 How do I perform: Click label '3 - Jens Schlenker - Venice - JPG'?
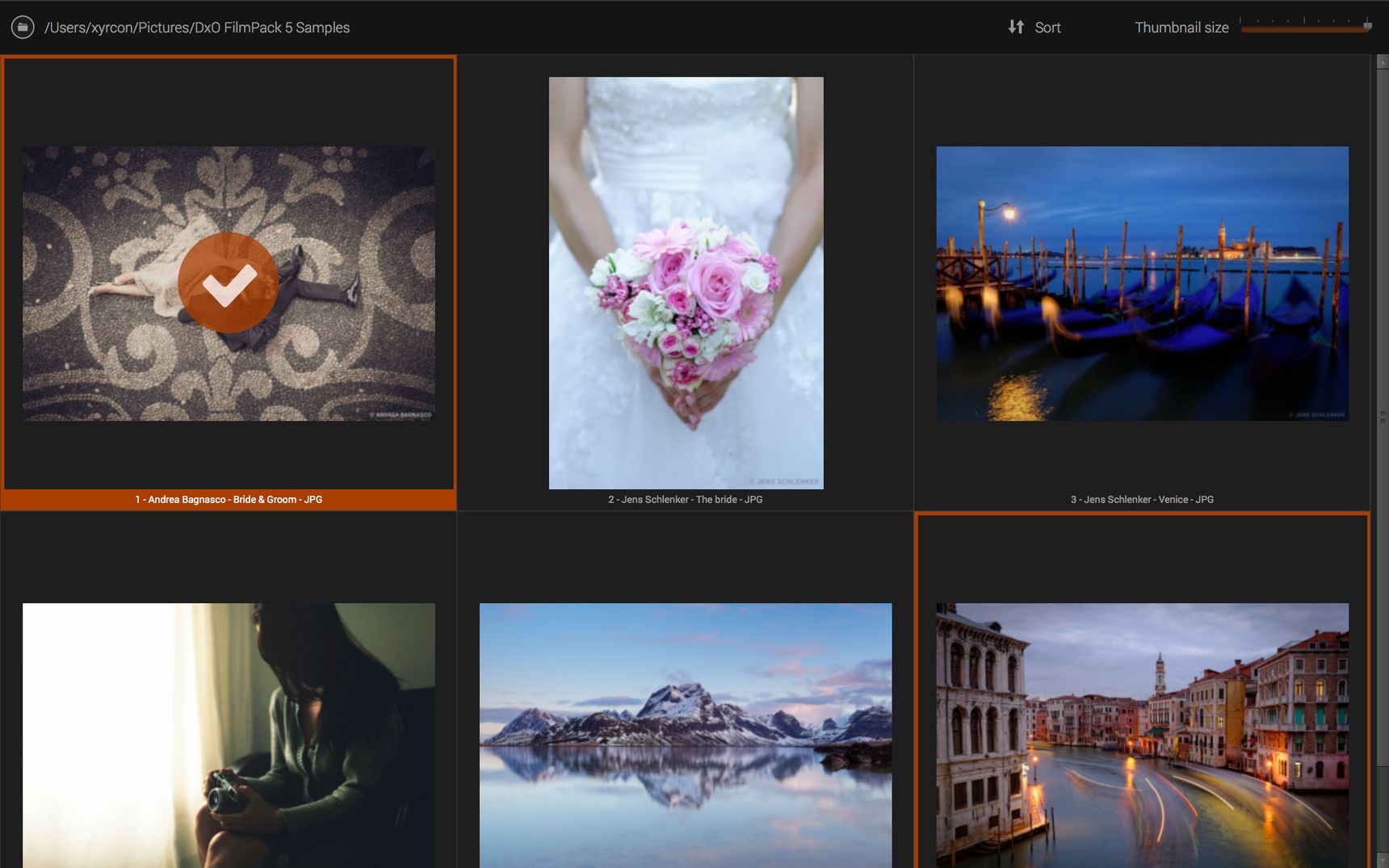(x=1142, y=500)
